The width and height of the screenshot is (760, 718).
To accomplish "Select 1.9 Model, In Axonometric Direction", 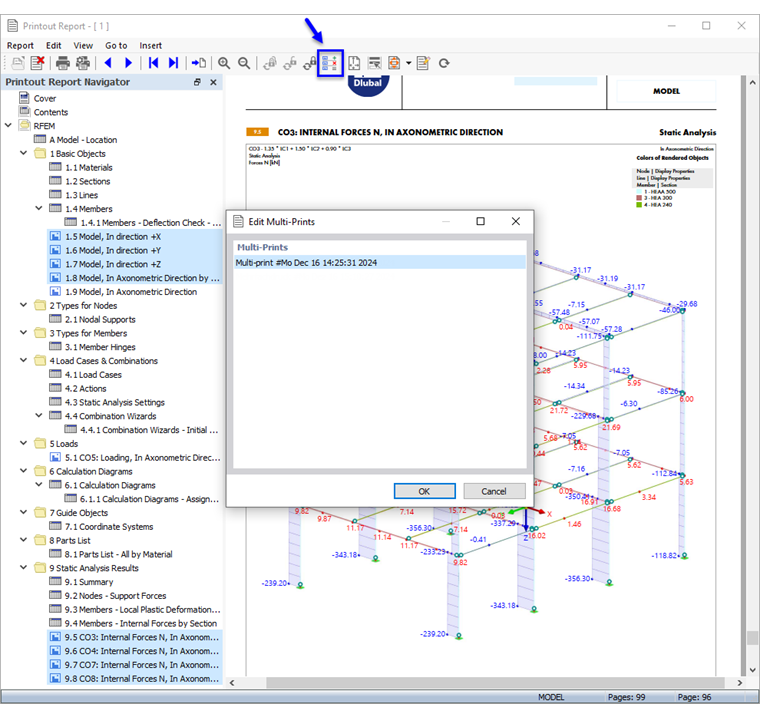I will tap(131, 292).
